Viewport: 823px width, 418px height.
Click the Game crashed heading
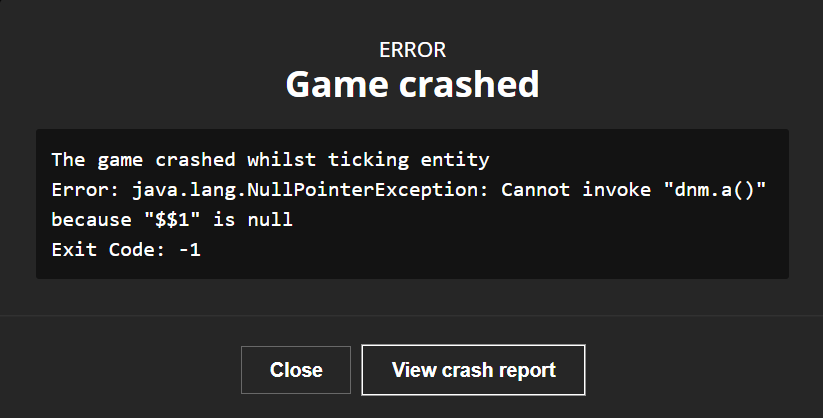[412, 85]
